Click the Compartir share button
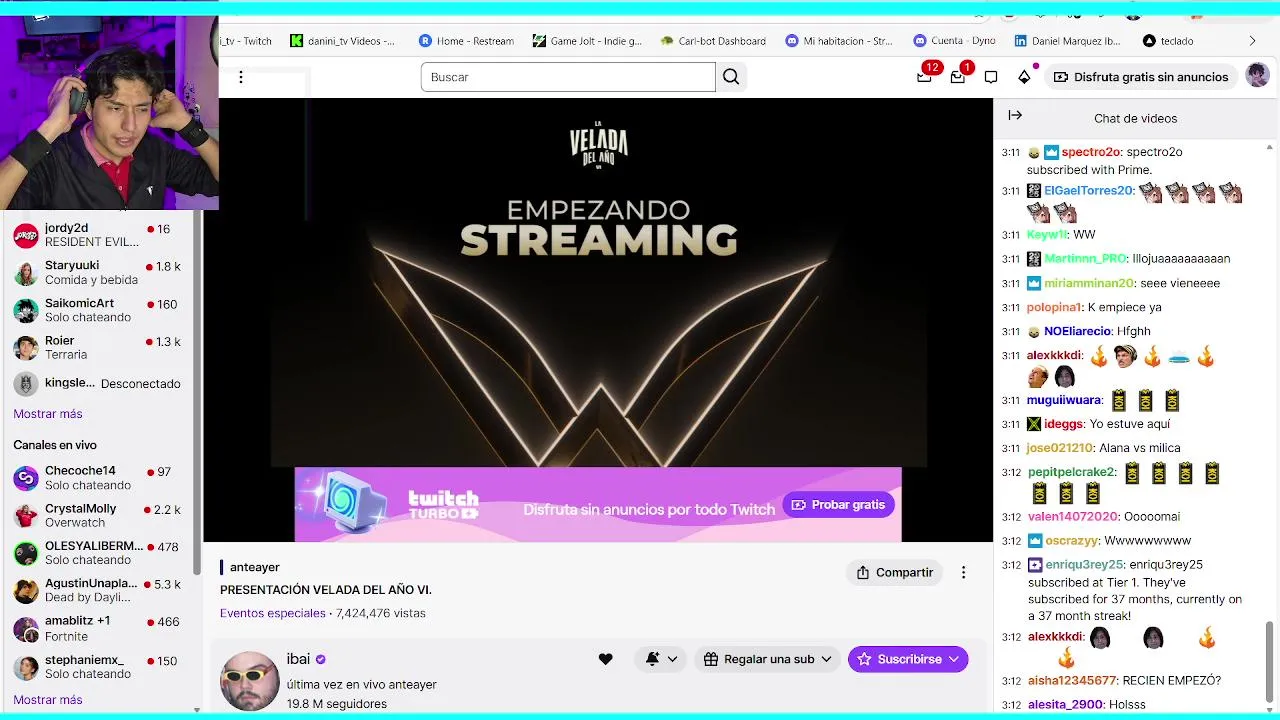The image size is (1280, 720). [894, 572]
